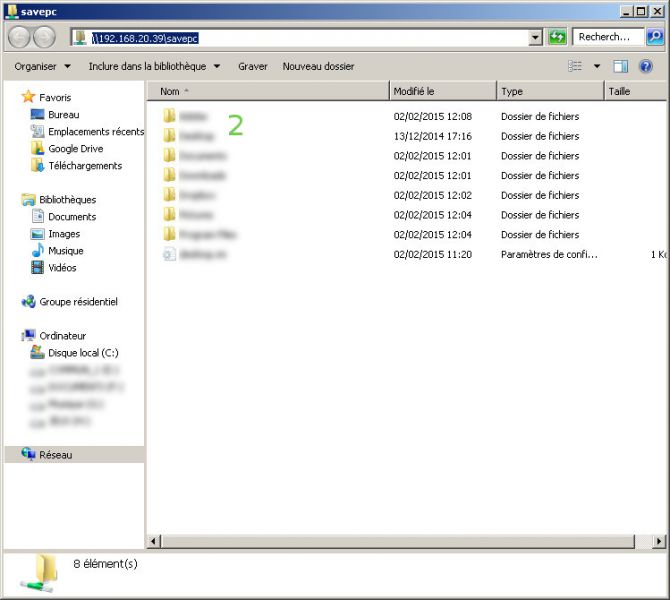Image resolution: width=670 pixels, height=600 pixels.
Task: Sort files by Modifié le column
Action: [441, 91]
